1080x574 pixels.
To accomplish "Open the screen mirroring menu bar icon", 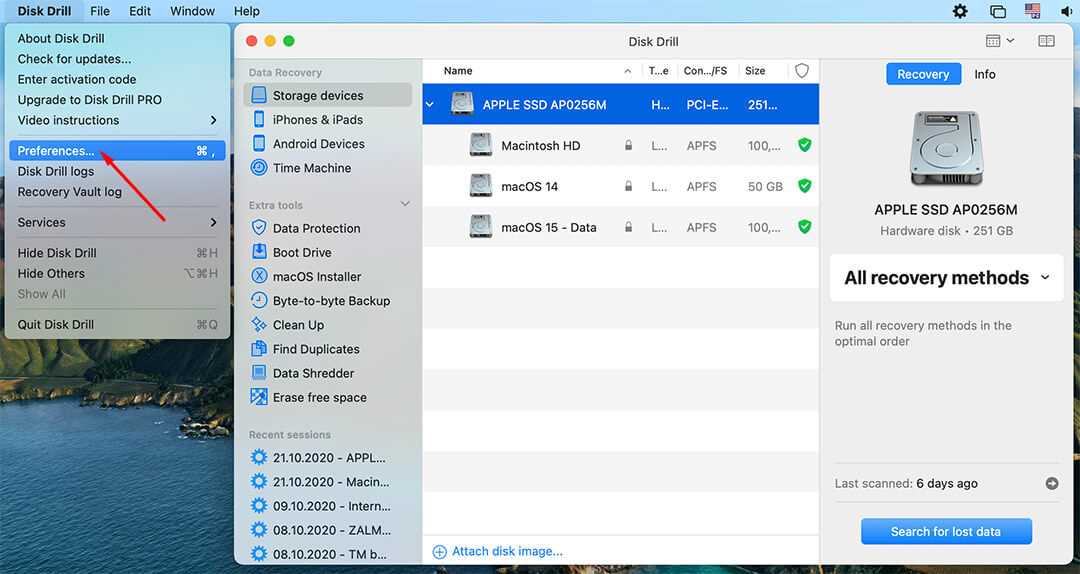I will pos(997,11).
